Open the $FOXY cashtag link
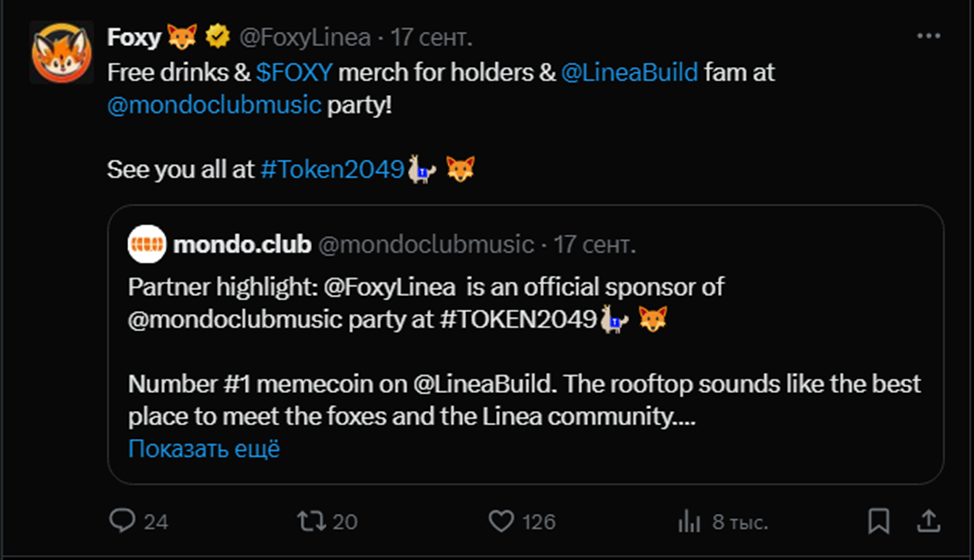 tap(295, 72)
